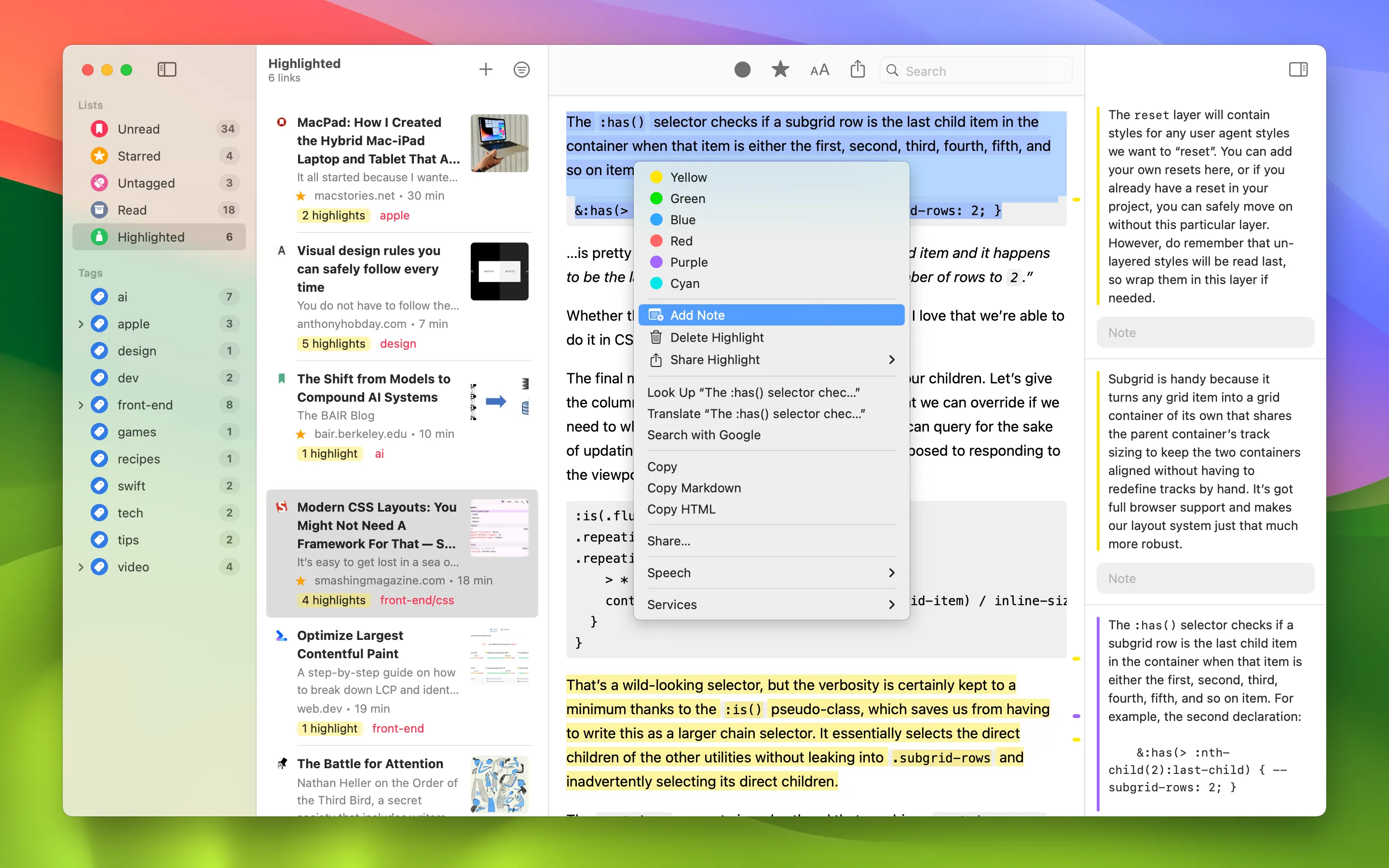Add a new link with plus icon
The width and height of the screenshot is (1389, 868).
click(486, 69)
